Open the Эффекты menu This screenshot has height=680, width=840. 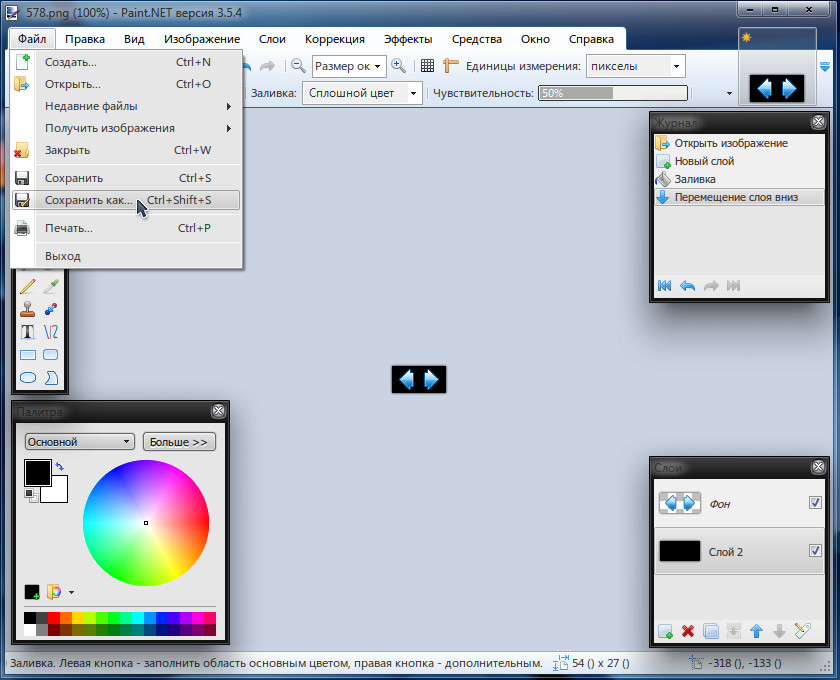coord(408,39)
